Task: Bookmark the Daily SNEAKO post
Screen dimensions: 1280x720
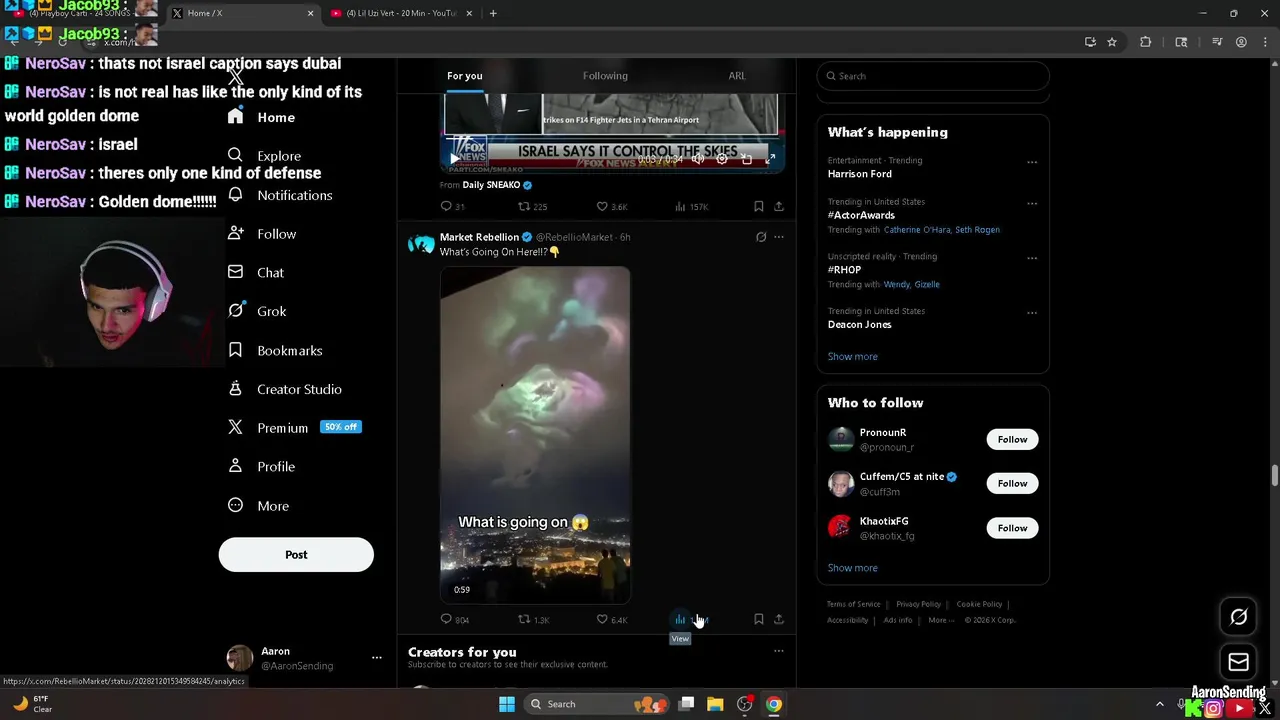Action: (758, 206)
